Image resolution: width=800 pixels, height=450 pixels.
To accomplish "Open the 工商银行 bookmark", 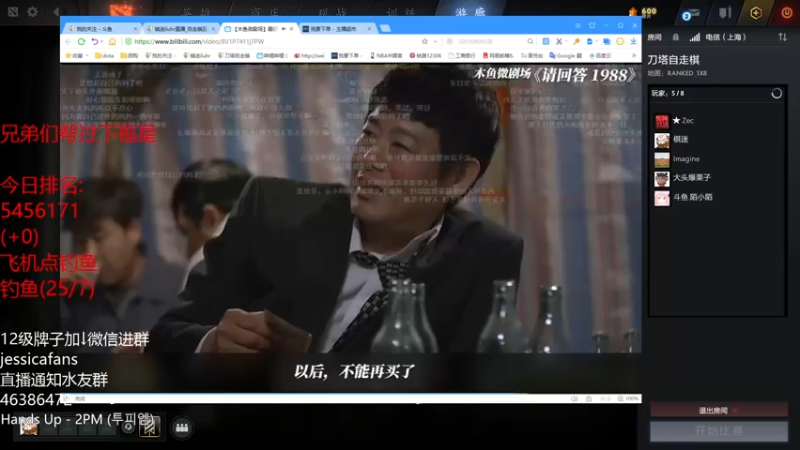I will pyautogui.click(x=462, y=56).
